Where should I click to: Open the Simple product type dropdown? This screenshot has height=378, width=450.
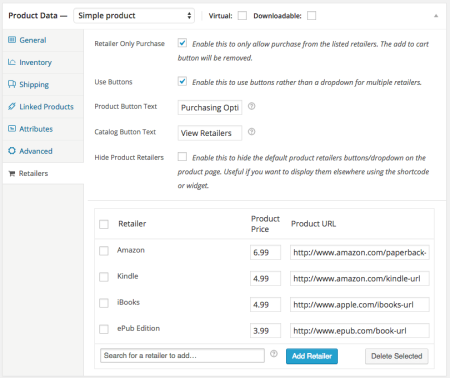[x=134, y=16]
